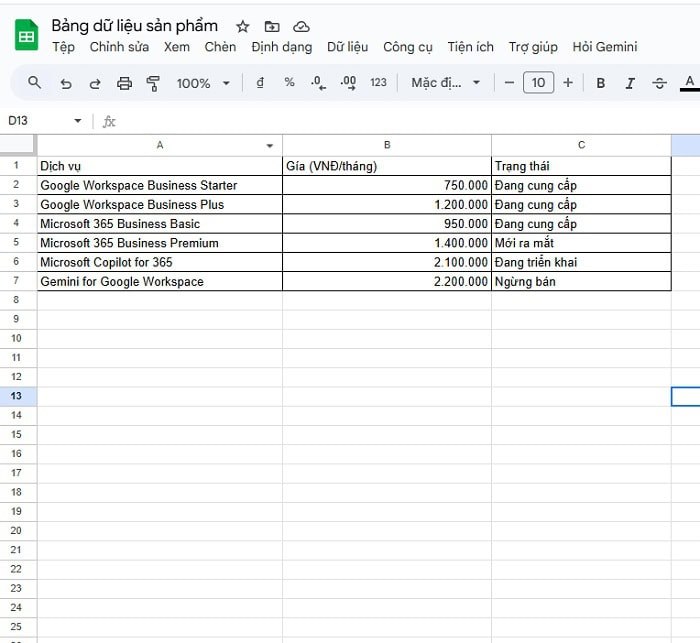Select cell Google Workspace Business Plus
This screenshot has width=700, height=643.
click(160, 205)
